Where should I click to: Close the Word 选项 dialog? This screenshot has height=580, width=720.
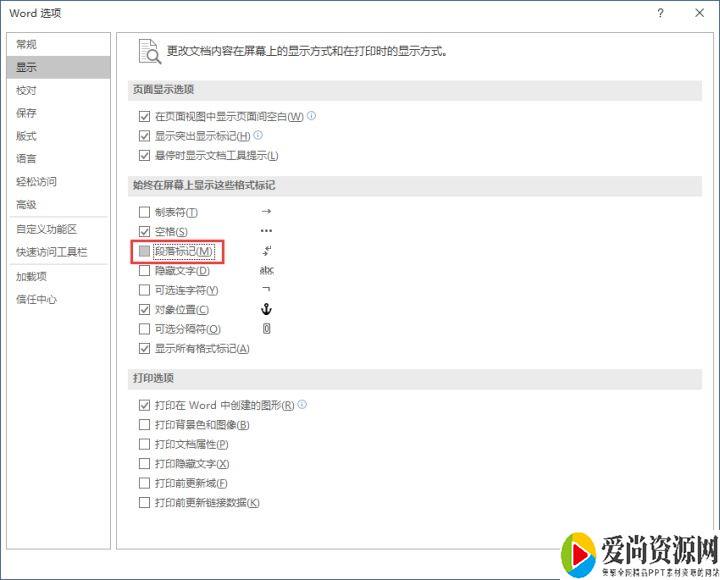[698, 13]
